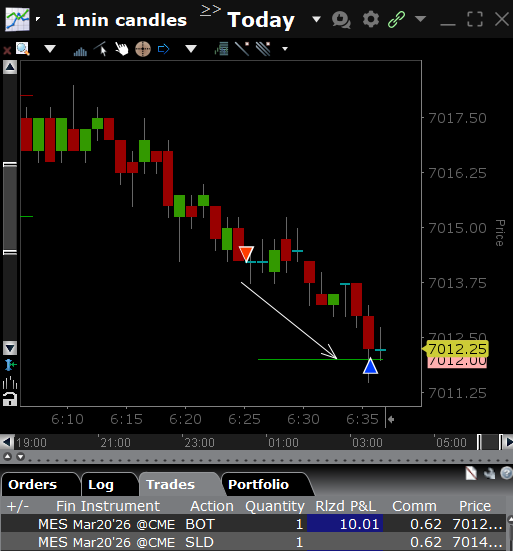Click the '1 min candles' chart period label
Screen dimensions: 513x551
tap(121, 20)
